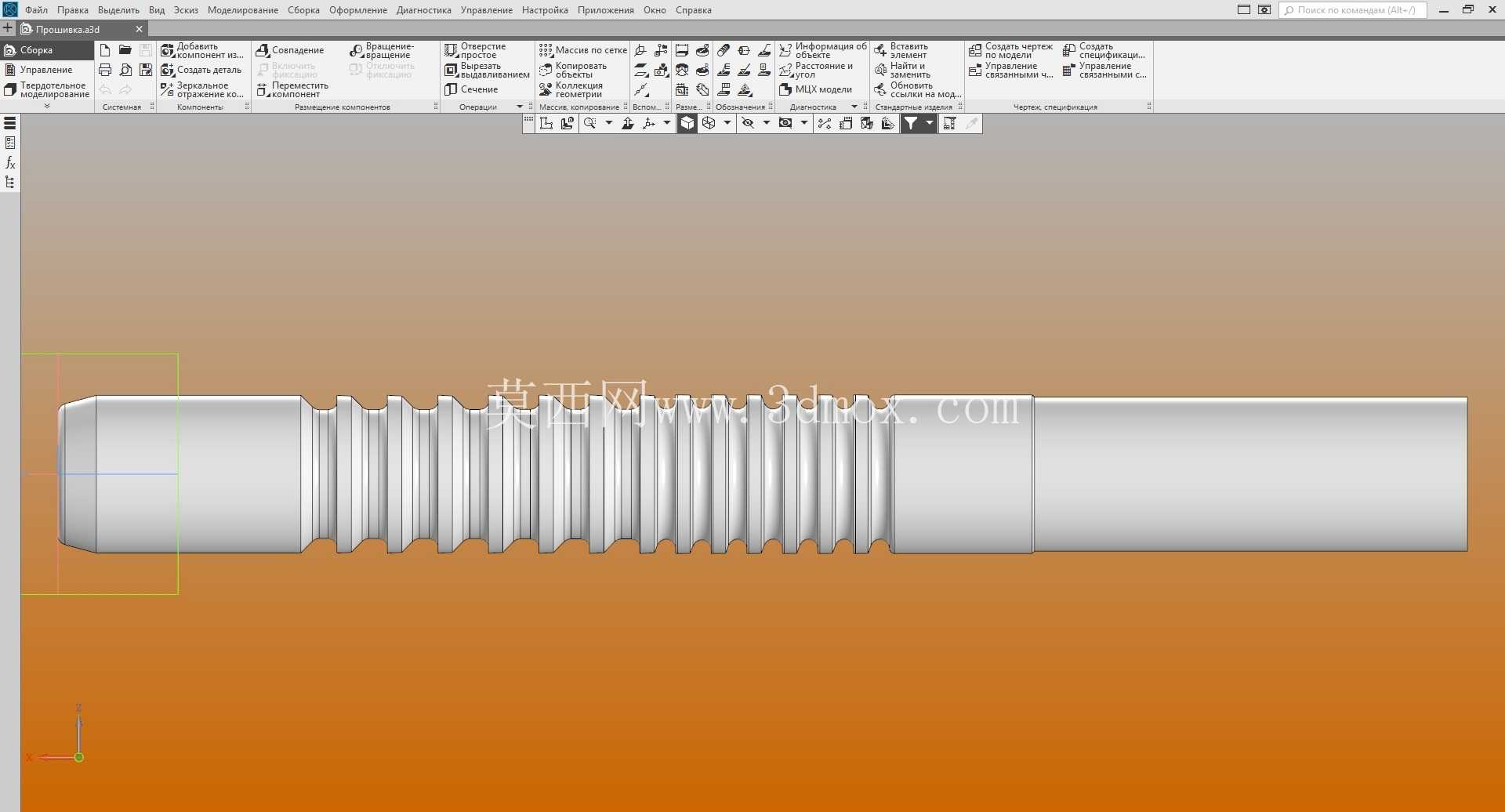
Task: Open dropdown next to hide-objects eye icon
Action: click(767, 123)
